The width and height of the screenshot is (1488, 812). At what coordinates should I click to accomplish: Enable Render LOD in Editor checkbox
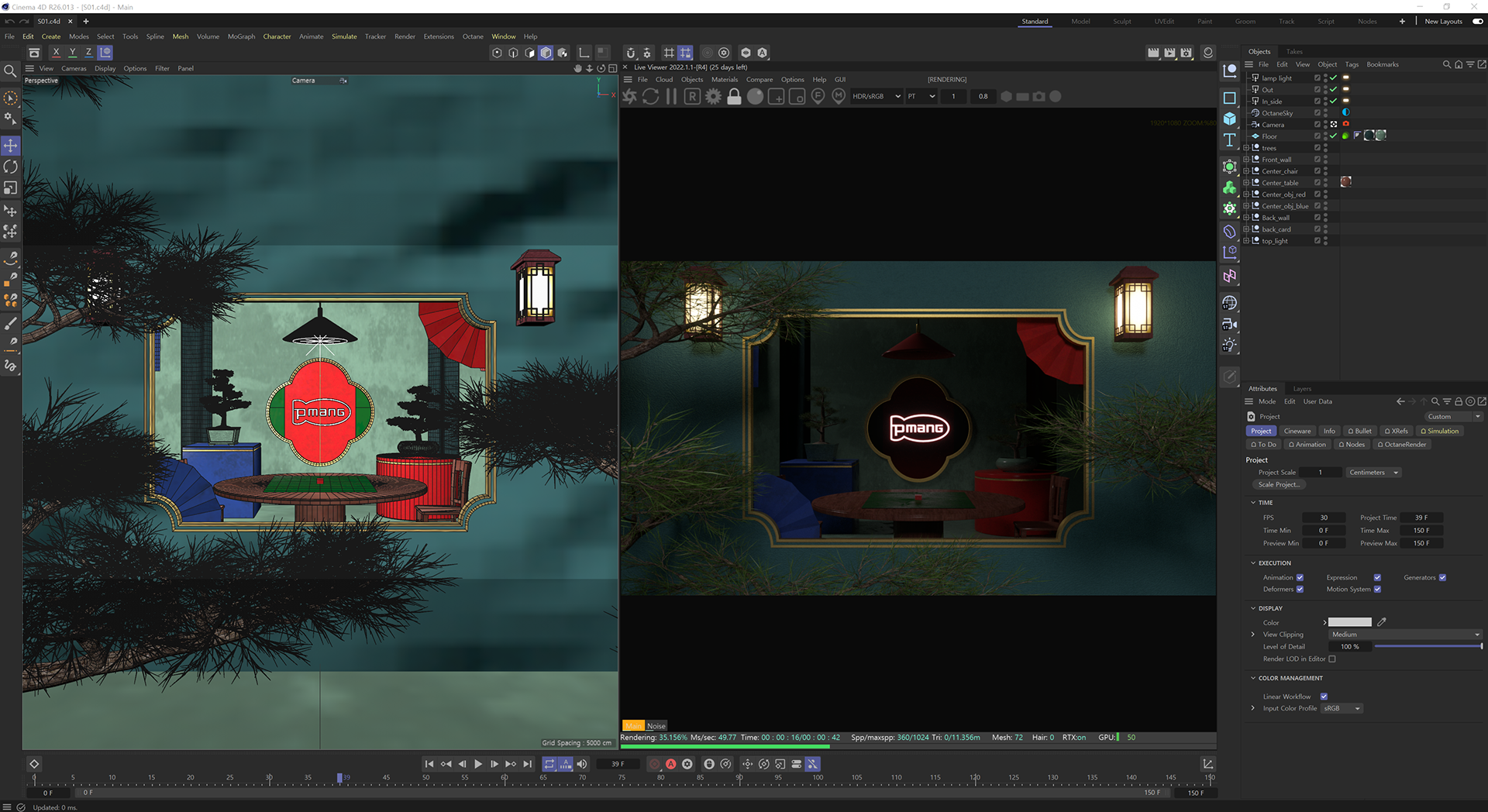pyautogui.click(x=1332, y=659)
